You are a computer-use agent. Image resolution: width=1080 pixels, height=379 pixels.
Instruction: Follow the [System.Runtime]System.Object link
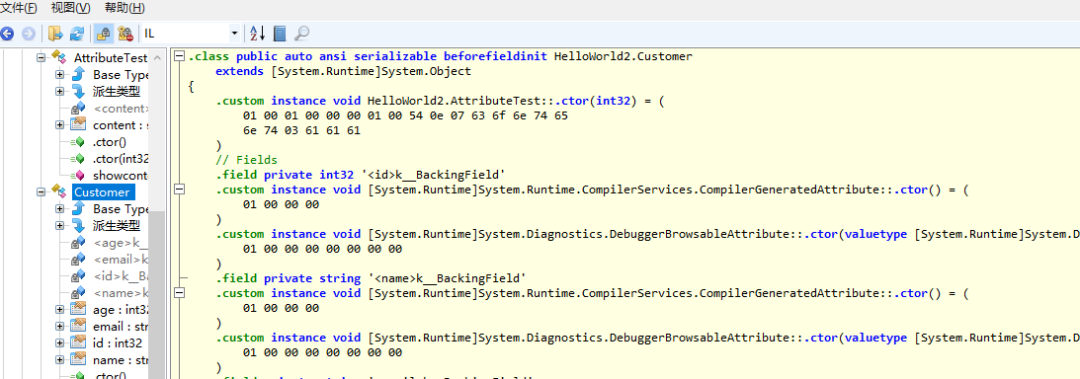(x=371, y=71)
